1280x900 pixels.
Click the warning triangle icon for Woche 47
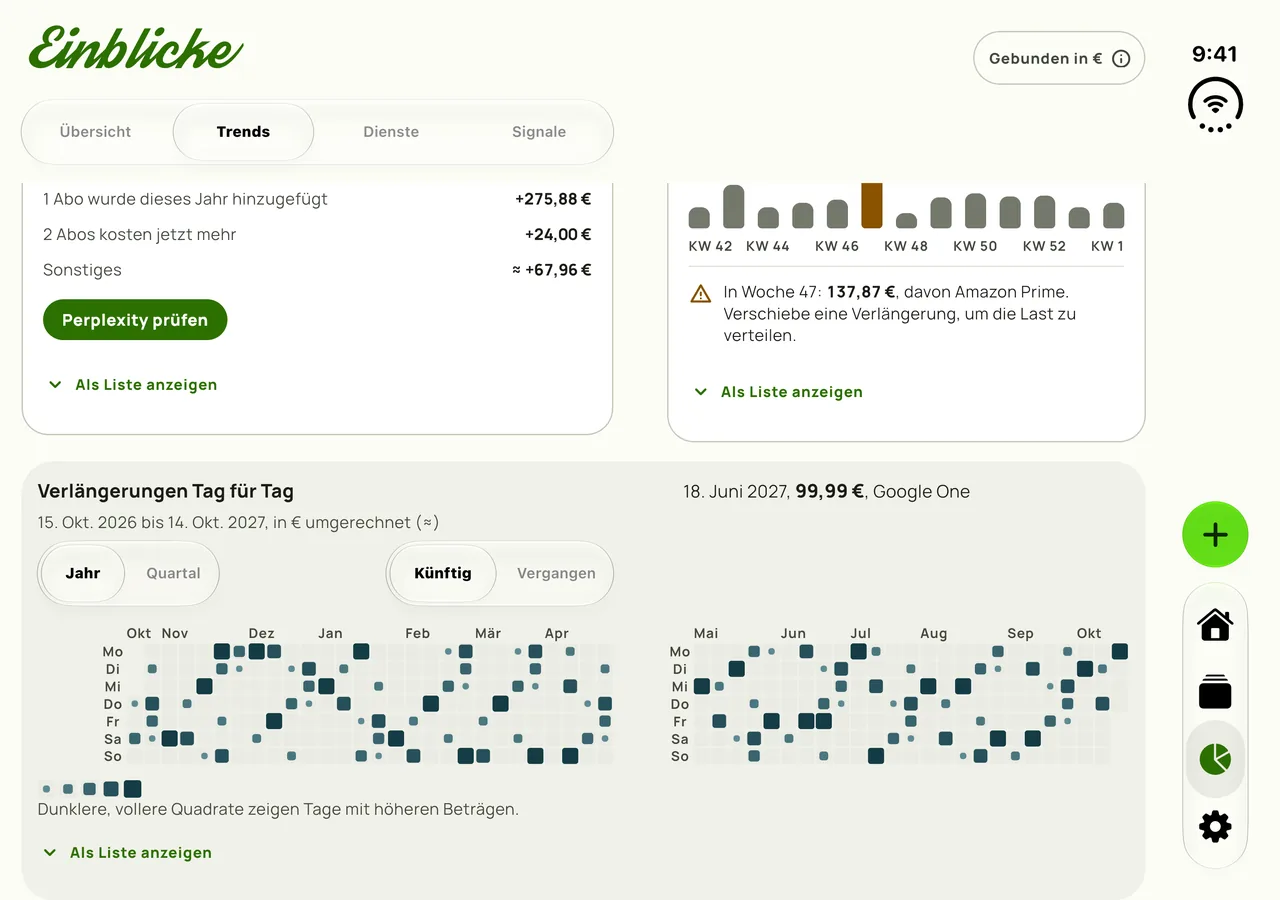point(700,294)
